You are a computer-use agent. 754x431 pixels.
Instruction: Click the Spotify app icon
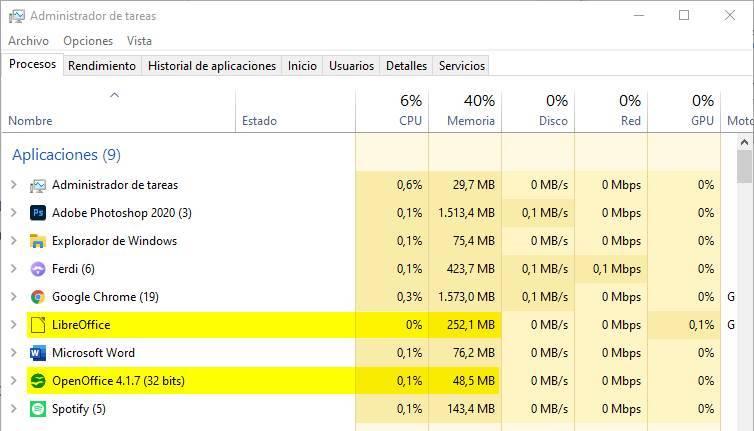pyautogui.click(x=38, y=409)
